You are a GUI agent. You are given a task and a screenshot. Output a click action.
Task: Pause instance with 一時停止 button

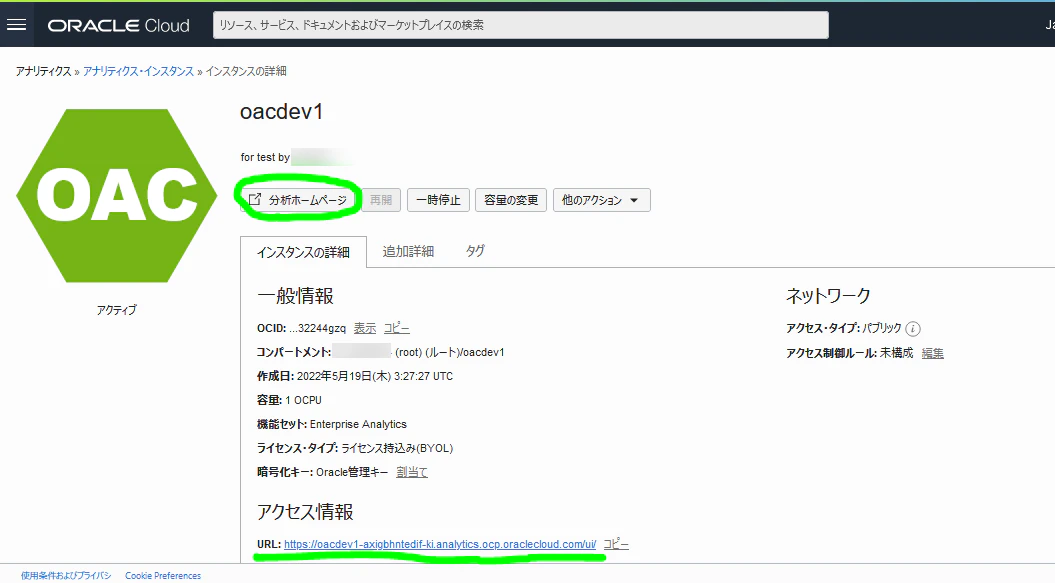click(x=438, y=200)
